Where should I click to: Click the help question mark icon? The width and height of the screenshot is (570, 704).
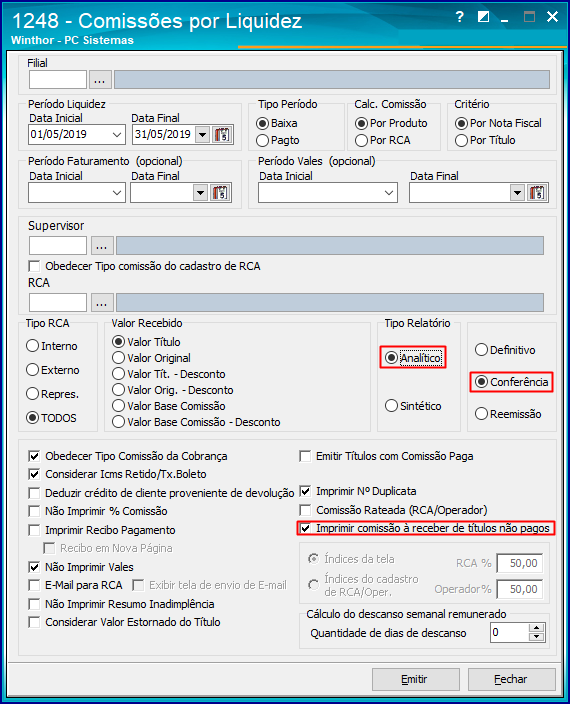(x=459, y=17)
